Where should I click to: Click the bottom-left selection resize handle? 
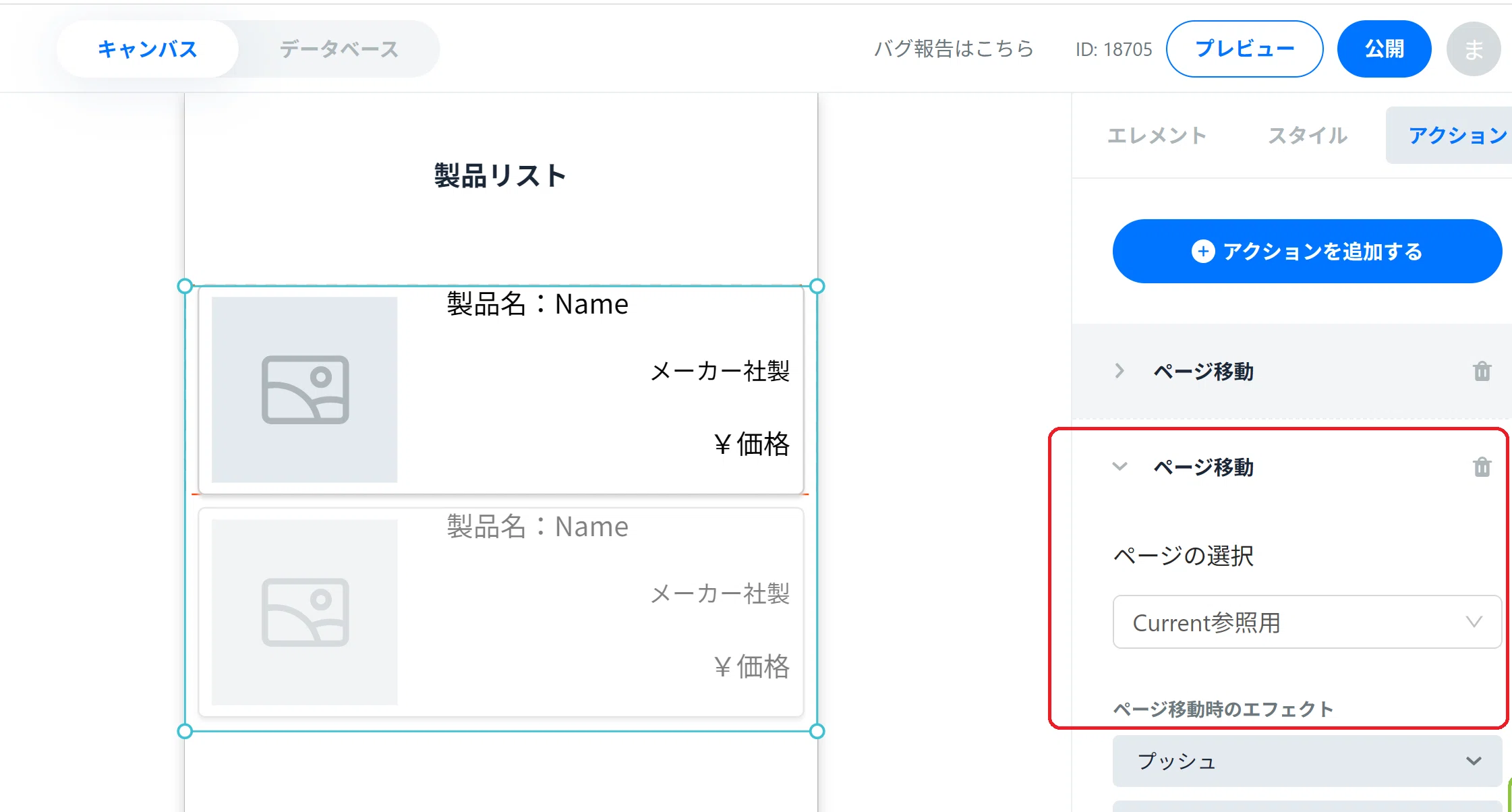click(x=185, y=731)
